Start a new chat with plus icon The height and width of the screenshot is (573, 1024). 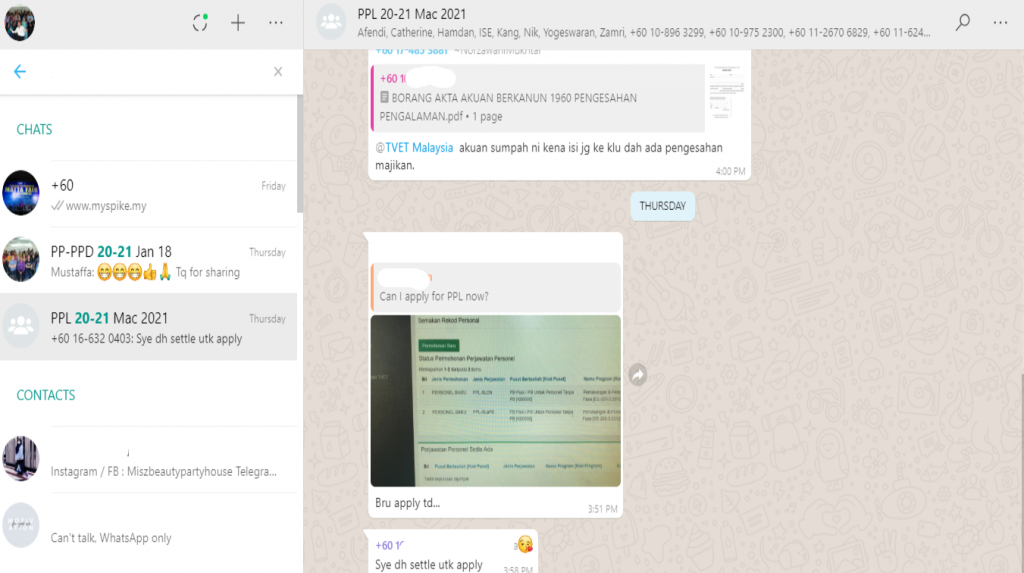tap(238, 23)
